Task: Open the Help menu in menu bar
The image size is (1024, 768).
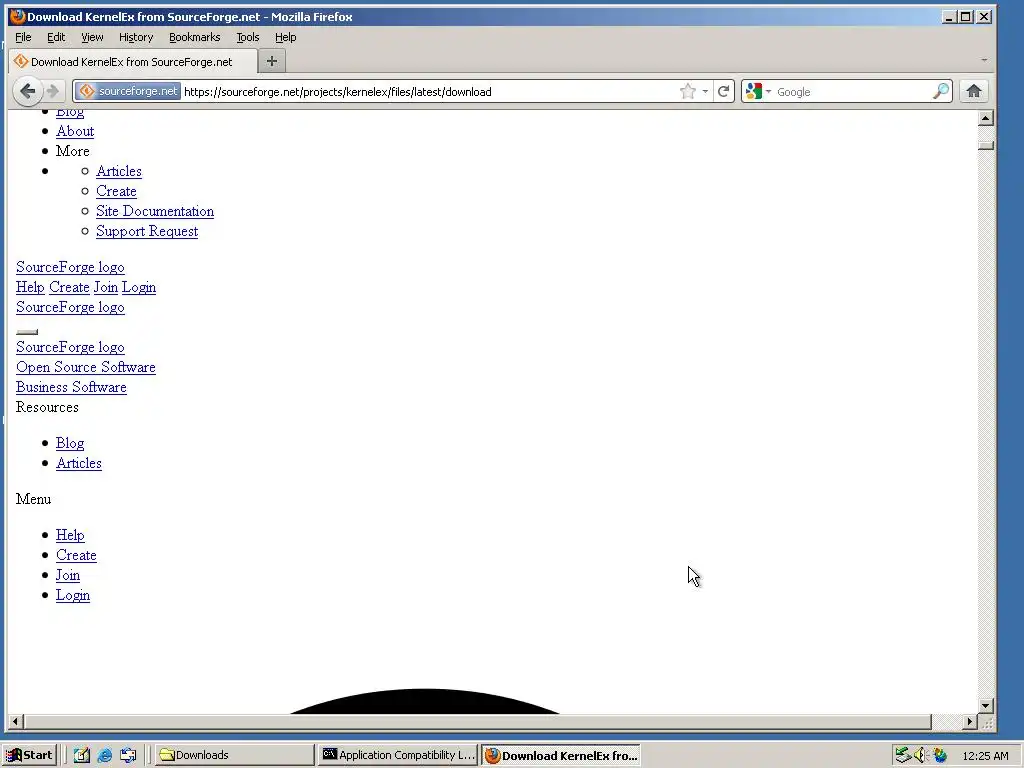Action: coord(285,37)
